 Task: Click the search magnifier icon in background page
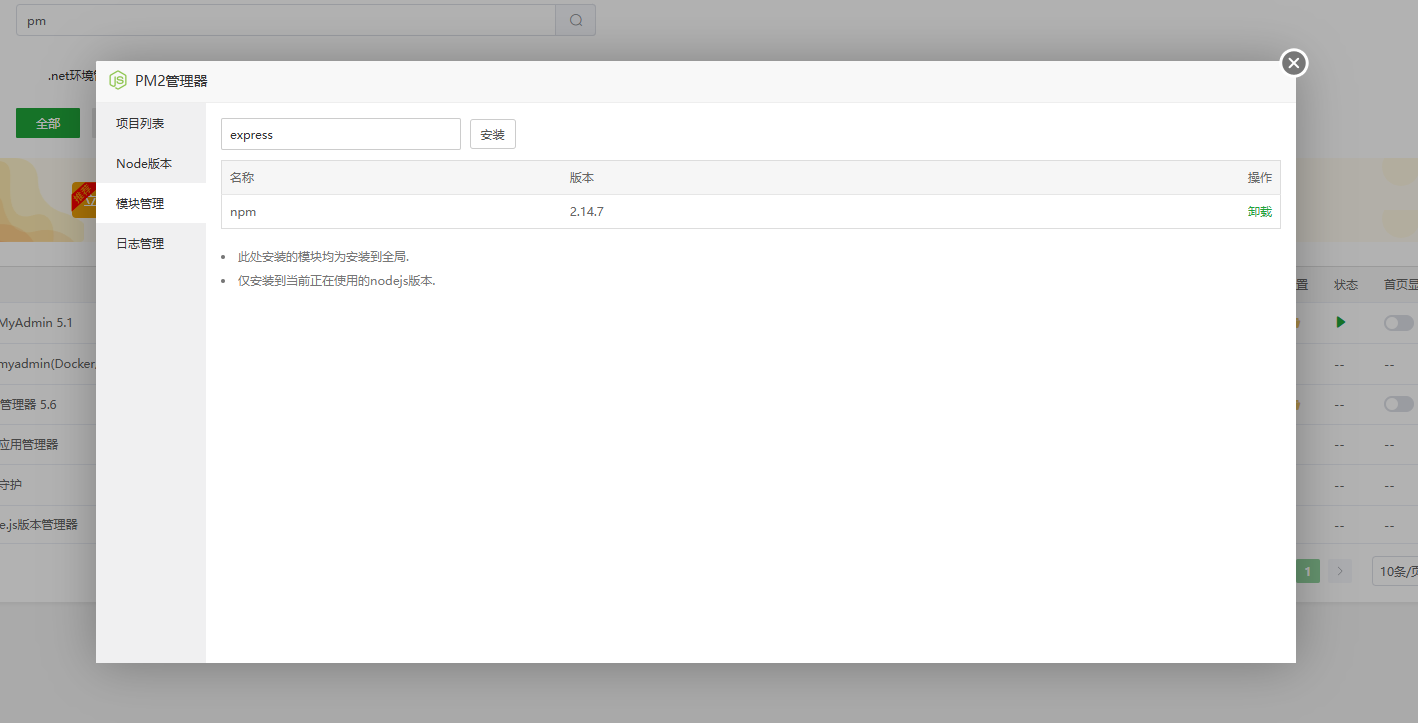point(576,20)
